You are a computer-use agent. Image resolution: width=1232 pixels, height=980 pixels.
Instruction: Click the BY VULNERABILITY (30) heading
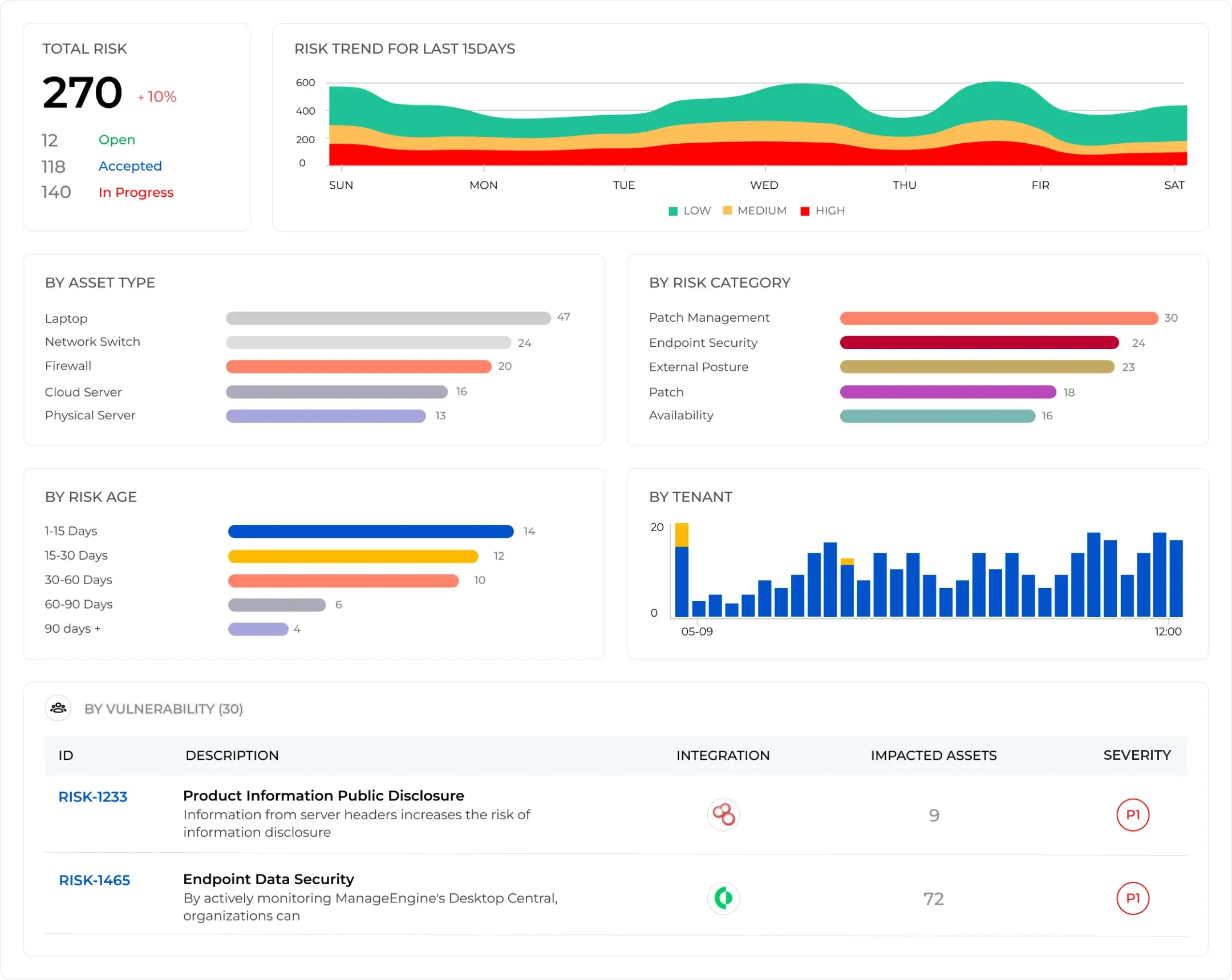[164, 708]
